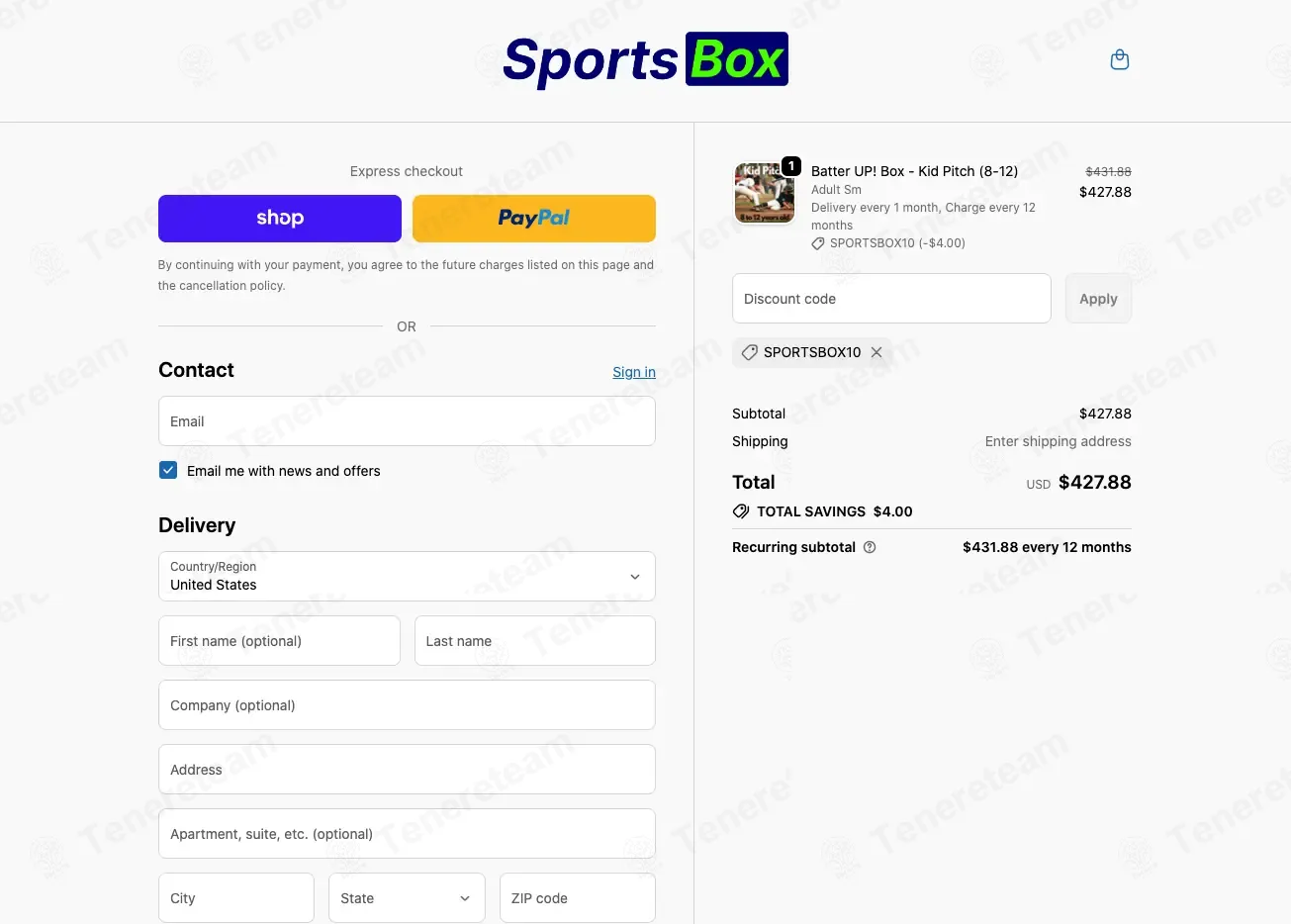Remove the SPORTSBOX10 discount code

pyautogui.click(x=876, y=352)
